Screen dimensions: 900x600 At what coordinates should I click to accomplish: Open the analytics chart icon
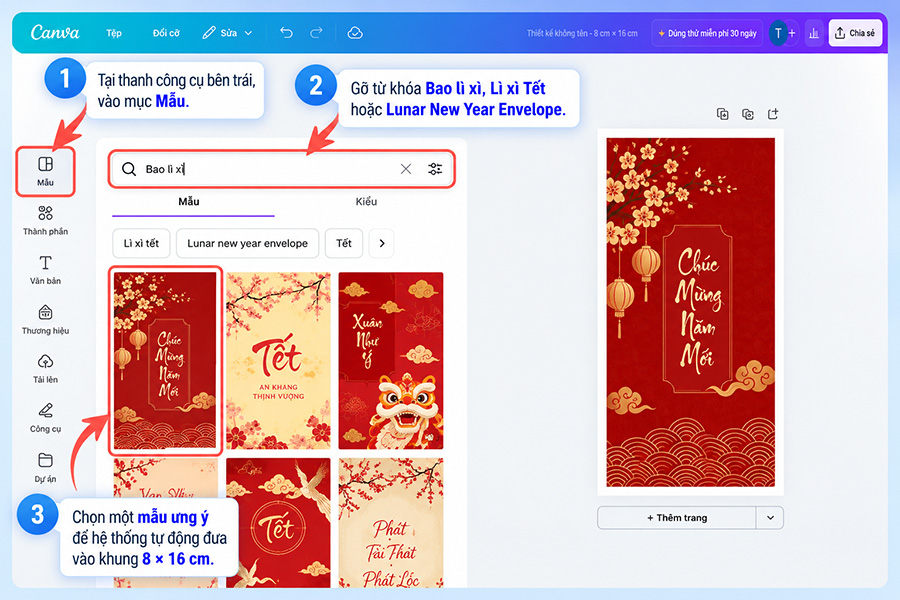click(814, 33)
